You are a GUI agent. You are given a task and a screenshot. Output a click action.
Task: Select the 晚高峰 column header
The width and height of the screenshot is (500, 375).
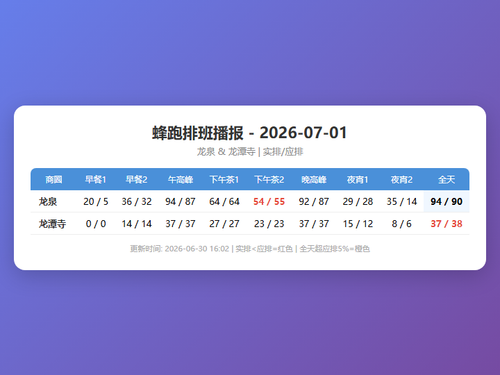click(314, 180)
